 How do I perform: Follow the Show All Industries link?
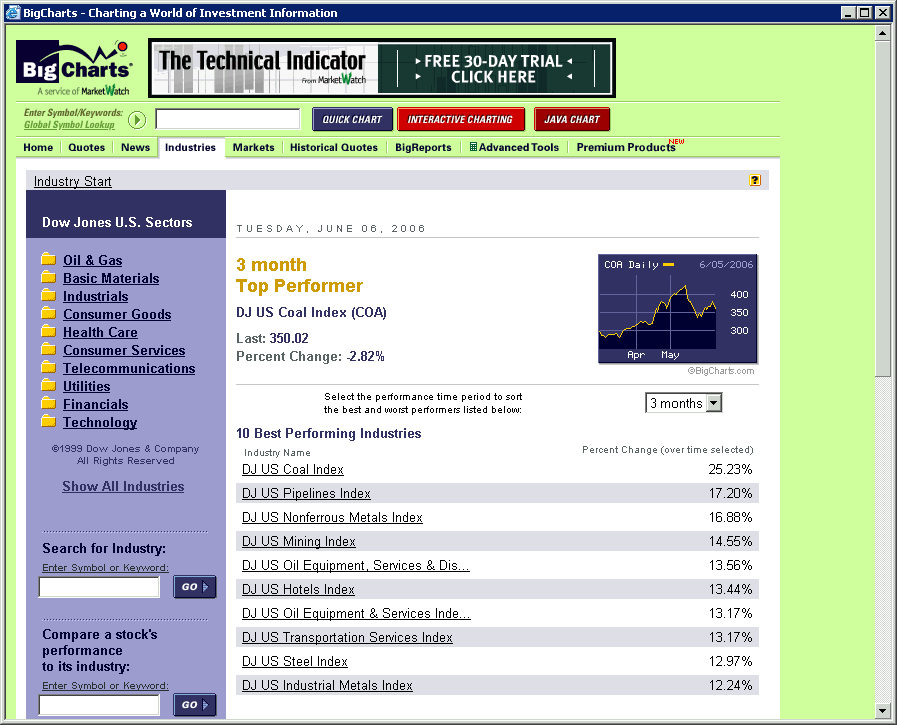[x=122, y=486]
